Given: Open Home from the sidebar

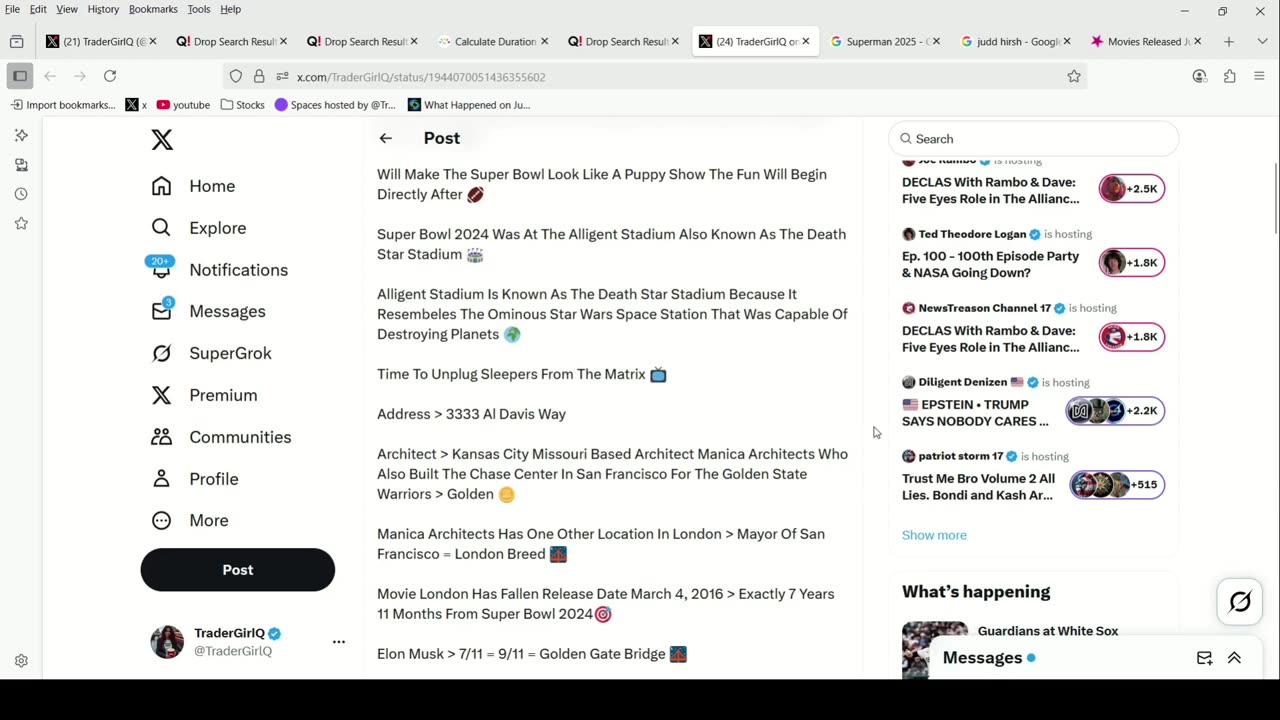Looking at the screenshot, I should (x=193, y=186).
